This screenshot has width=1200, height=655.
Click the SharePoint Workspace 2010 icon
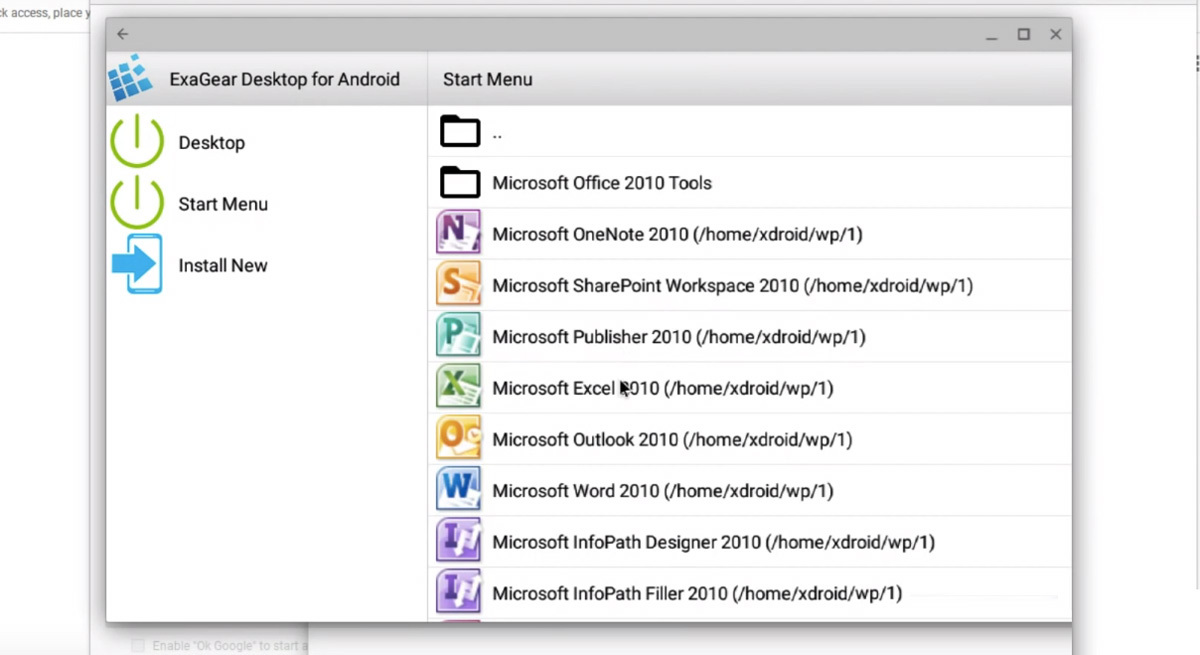458,285
